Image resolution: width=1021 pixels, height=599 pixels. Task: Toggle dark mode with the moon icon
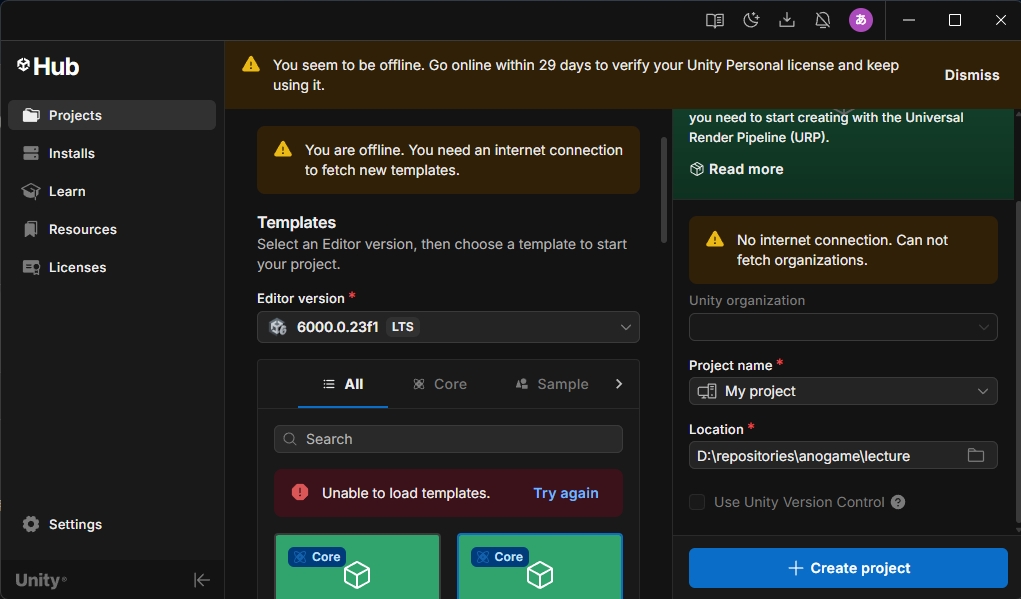(x=751, y=20)
